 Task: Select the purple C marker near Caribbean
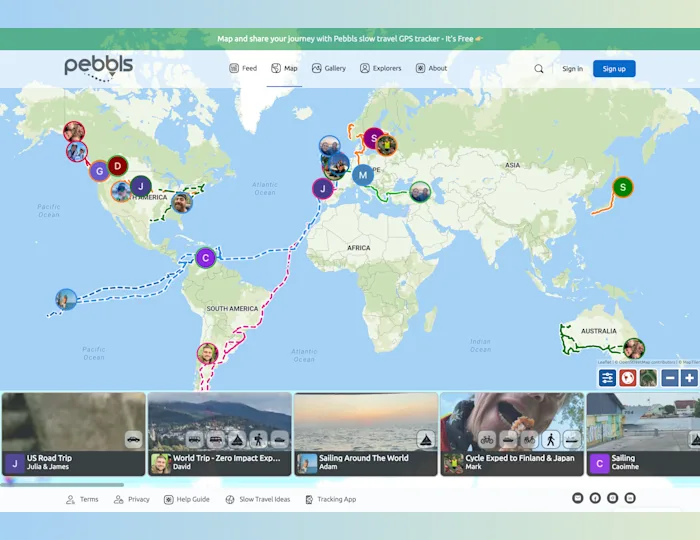[205, 258]
